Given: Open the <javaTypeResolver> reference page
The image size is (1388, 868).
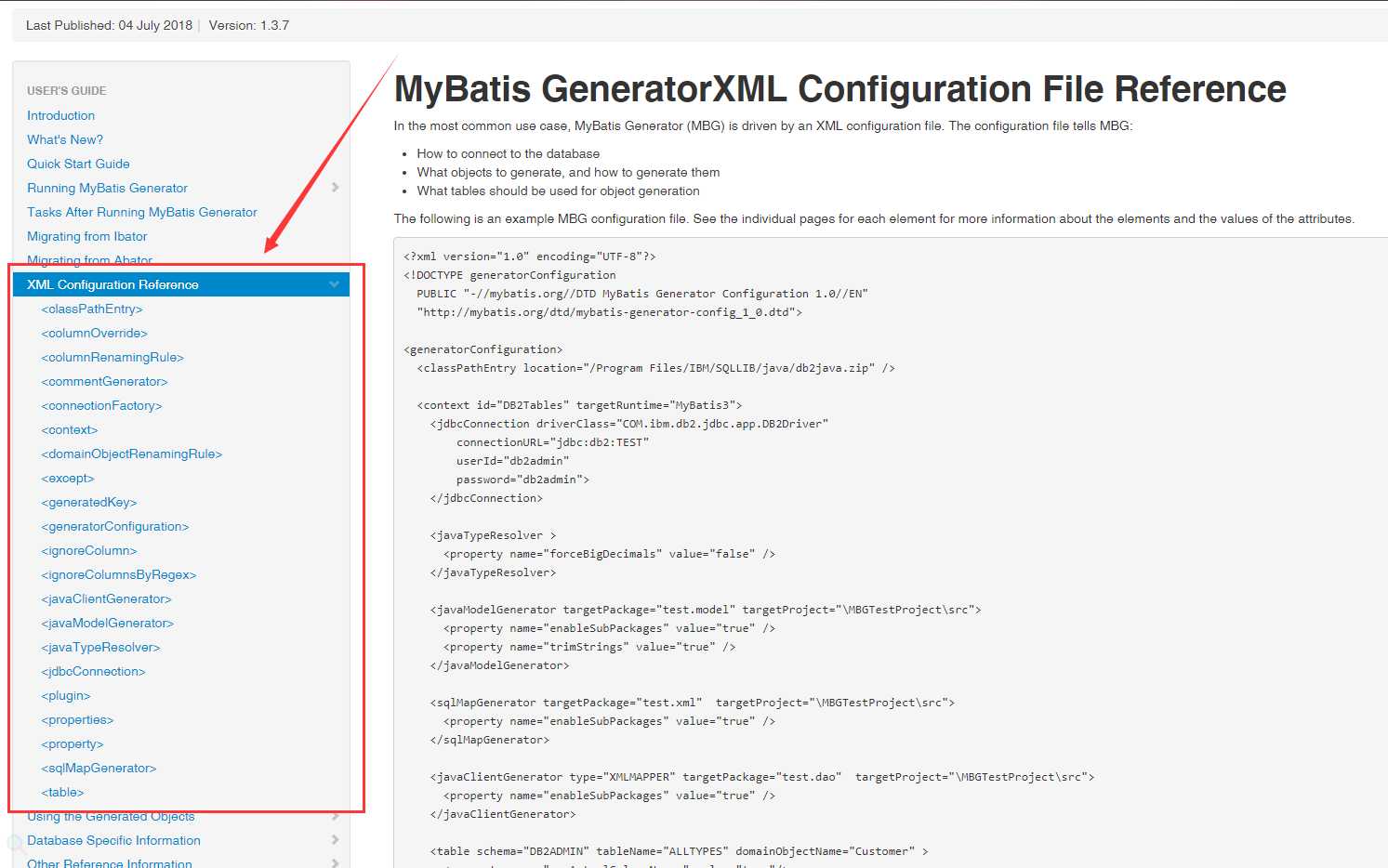Looking at the screenshot, I should point(100,647).
